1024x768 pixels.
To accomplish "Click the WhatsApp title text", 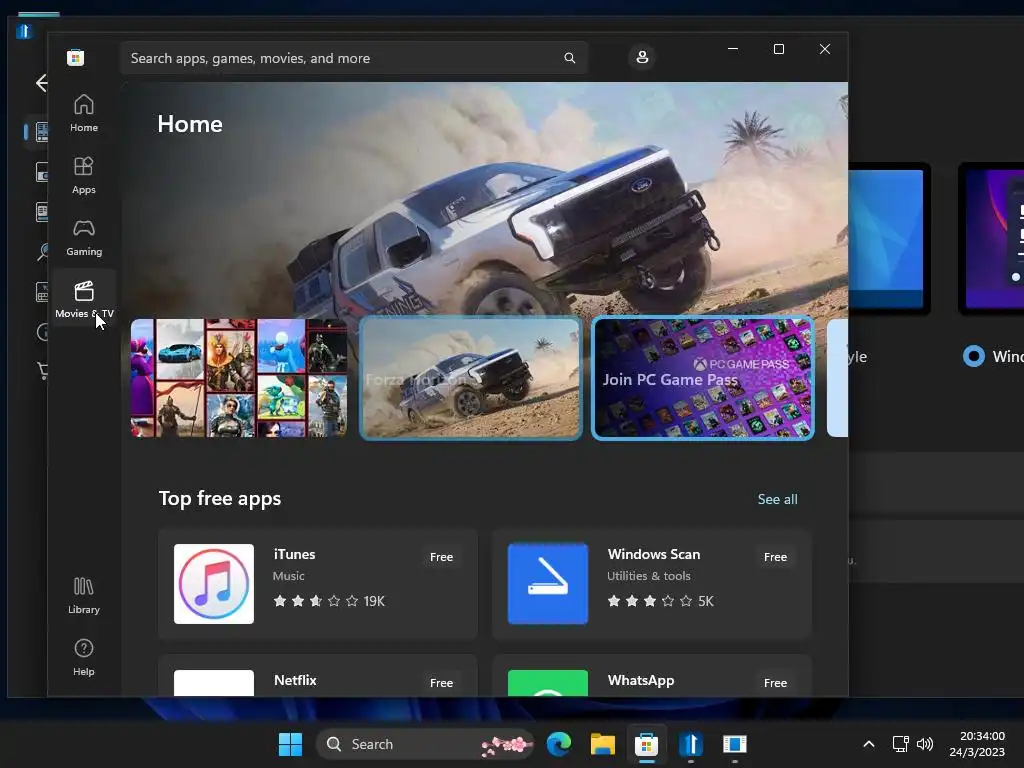I will pos(641,680).
